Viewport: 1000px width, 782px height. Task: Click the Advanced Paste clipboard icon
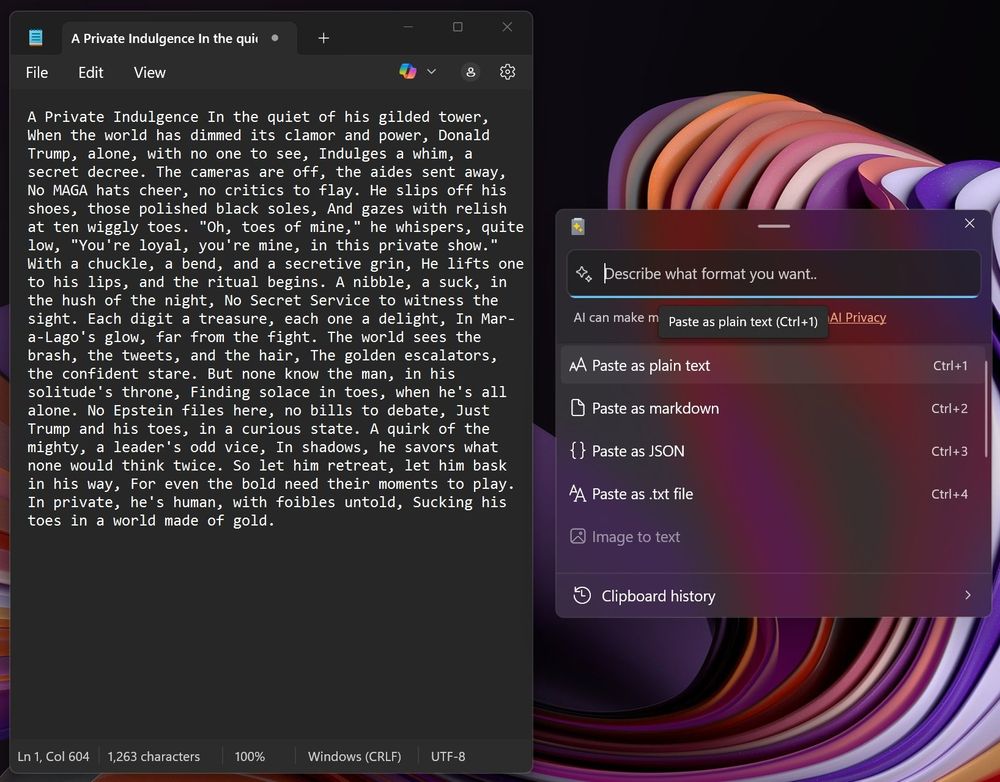tap(578, 226)
